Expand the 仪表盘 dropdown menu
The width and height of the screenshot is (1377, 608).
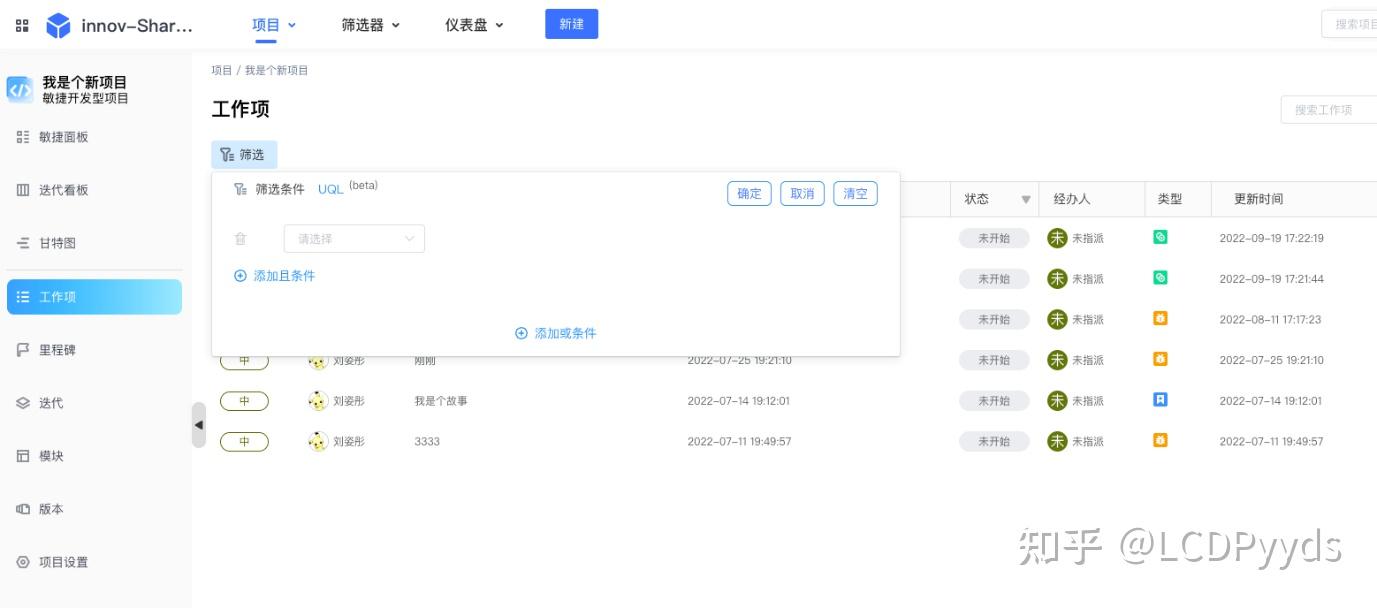[x=474, y=25]
